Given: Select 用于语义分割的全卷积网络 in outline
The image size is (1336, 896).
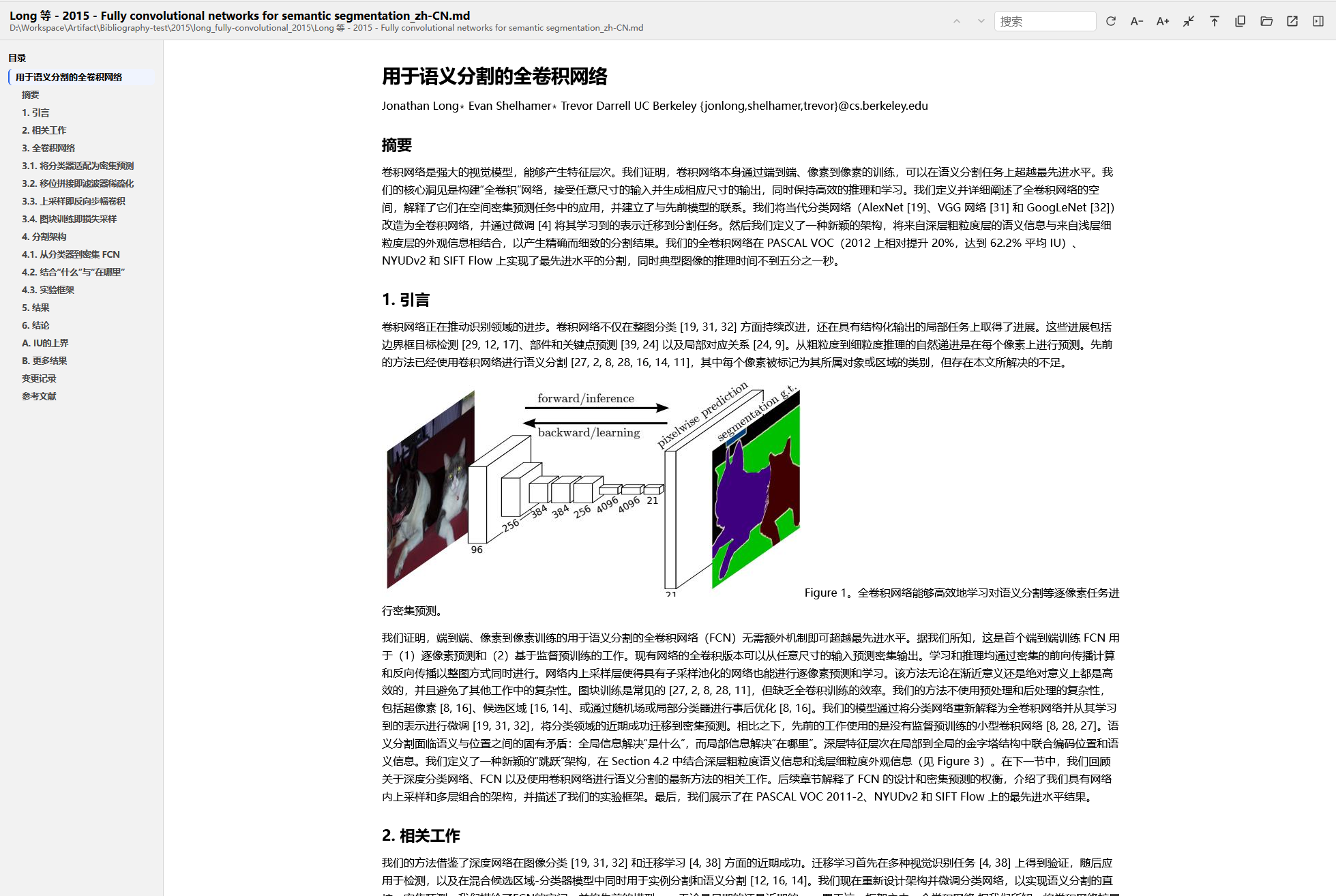Looking at the screenshot, I should (82, 77).
